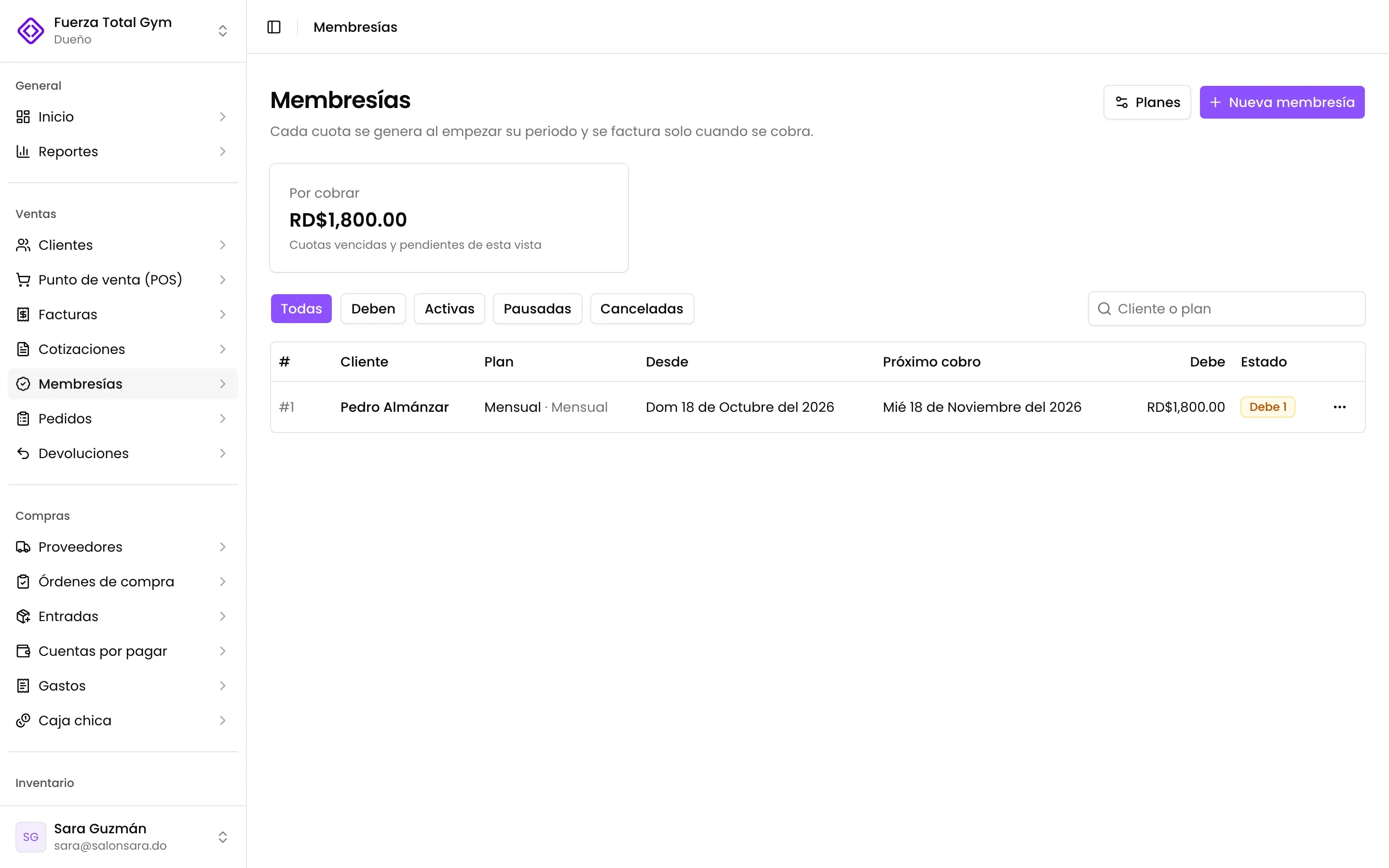The width and height of the screenshot is (1389, 868).
Task: Click the Reportes bar chart icon
Action: click(23, 151)
